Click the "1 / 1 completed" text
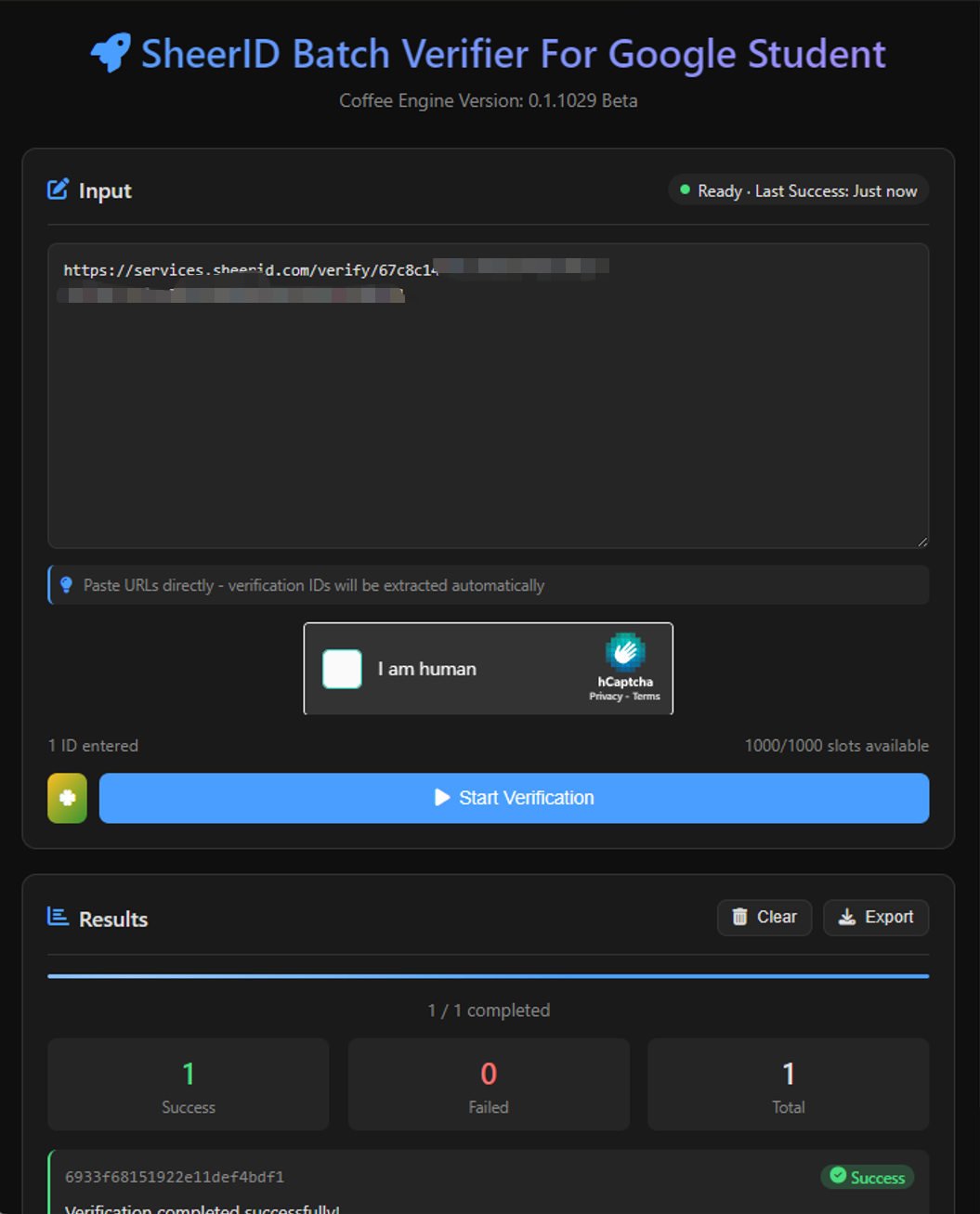This screenshot has width=980, height=1214. 489,1010
